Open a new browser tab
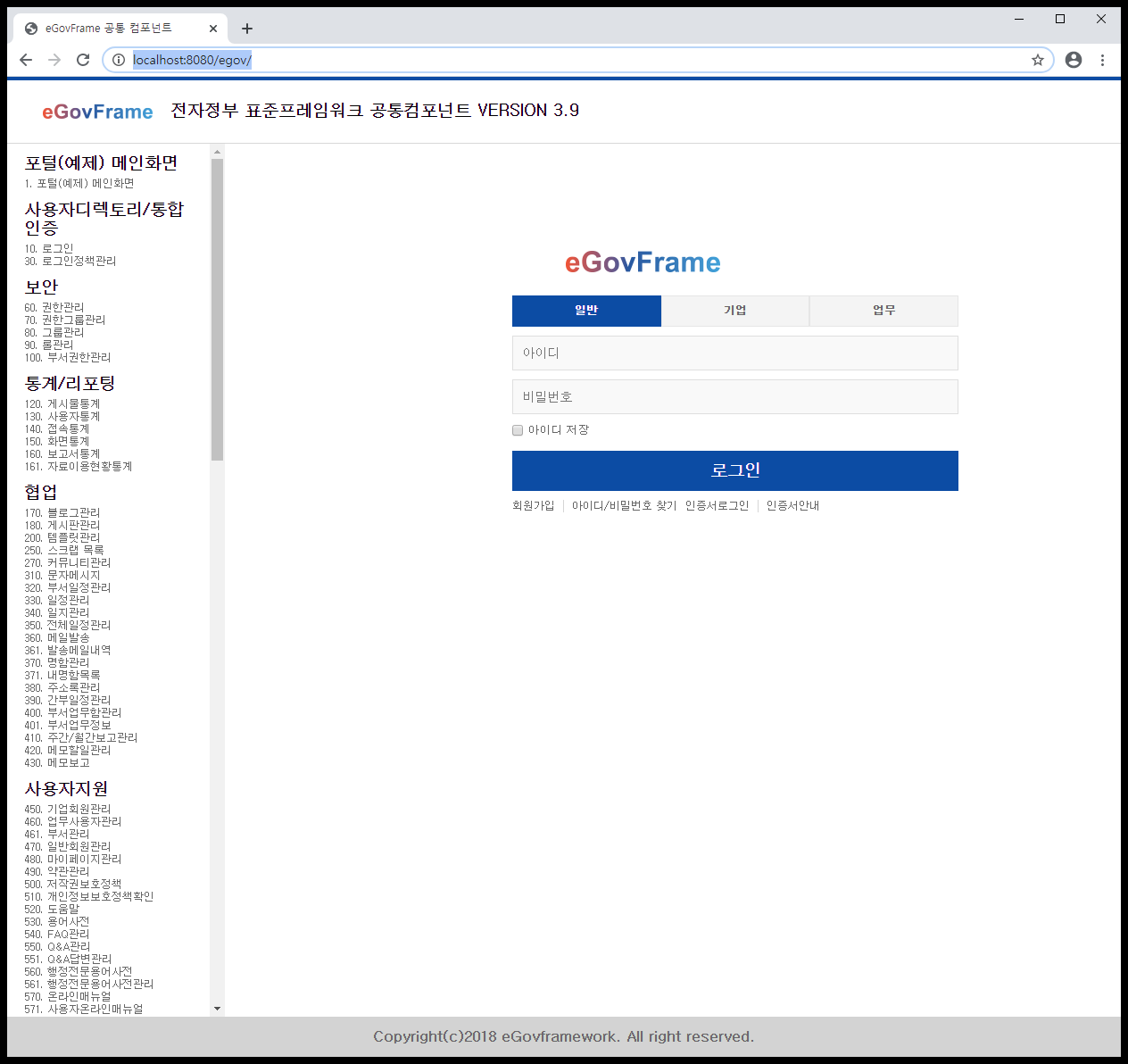The image size is (1128, 1064). tap(247, 29)
